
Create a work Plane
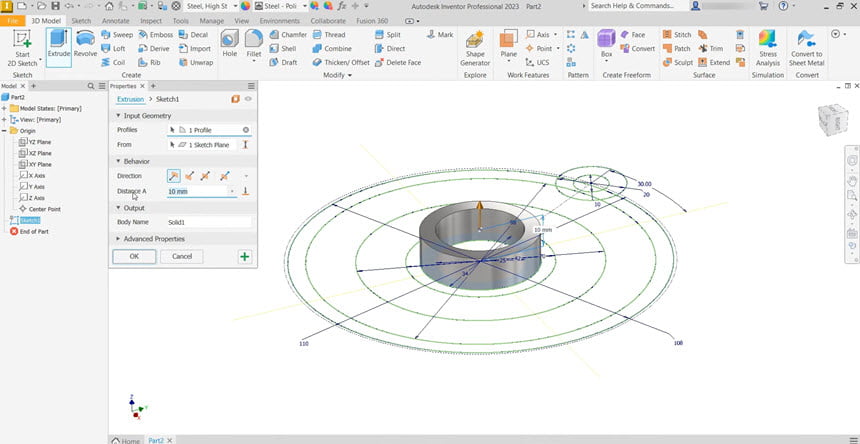508,45
